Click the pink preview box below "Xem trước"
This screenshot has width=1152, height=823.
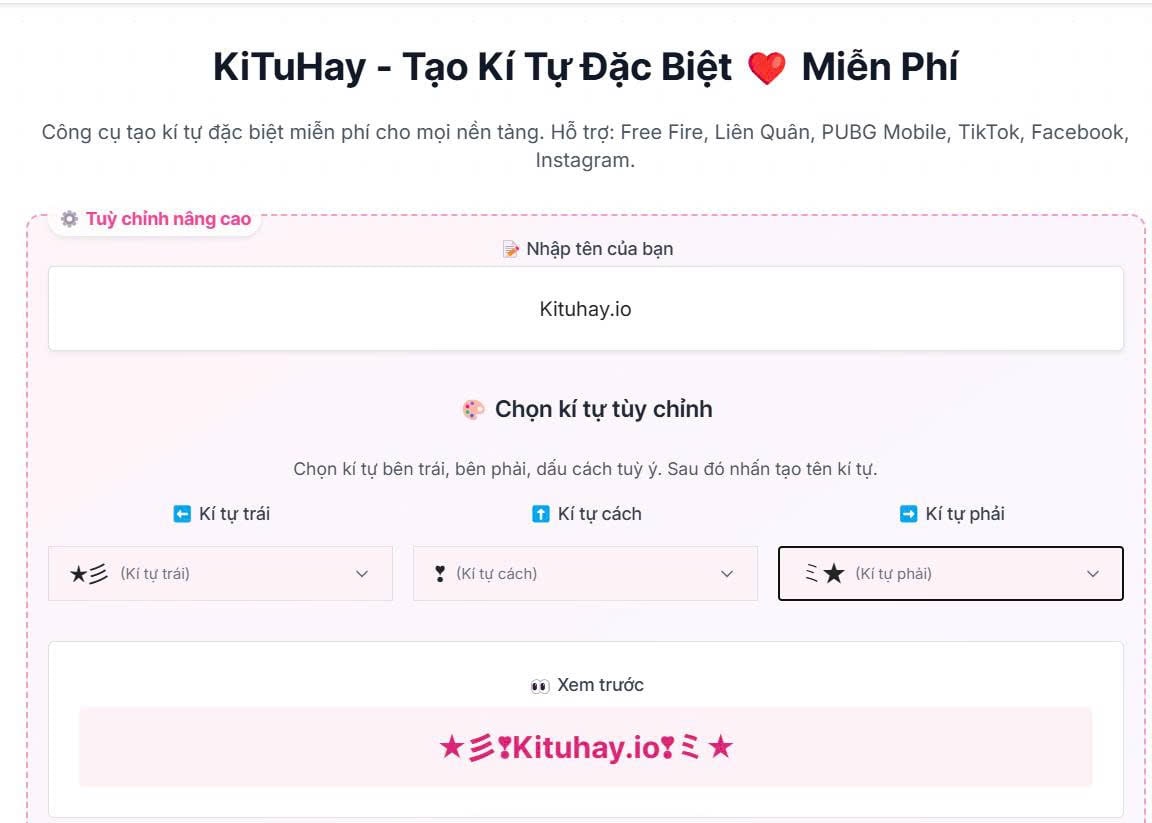pyautogui.click(x=585, y=746)
